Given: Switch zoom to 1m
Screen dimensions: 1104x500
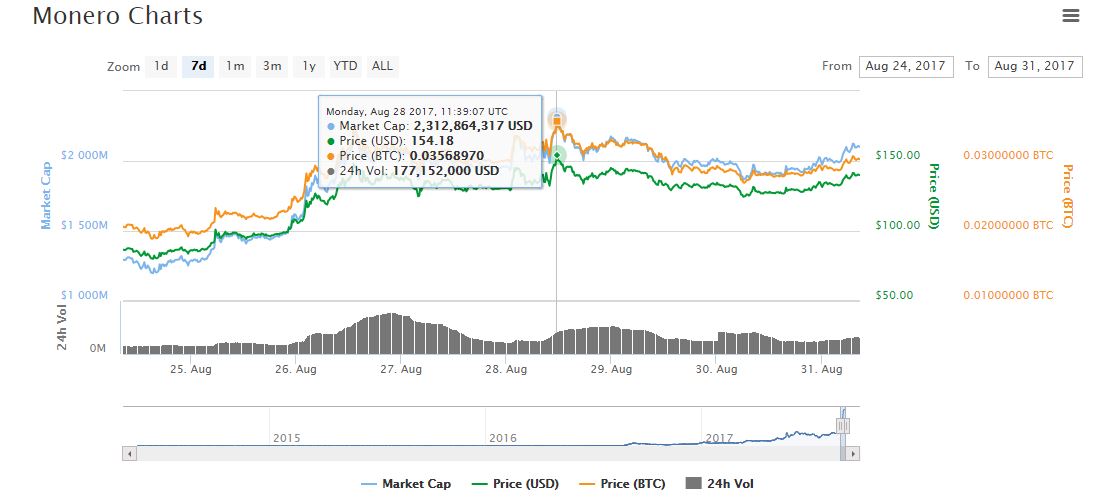Looking at the screenshot, I should click(235, 66).
